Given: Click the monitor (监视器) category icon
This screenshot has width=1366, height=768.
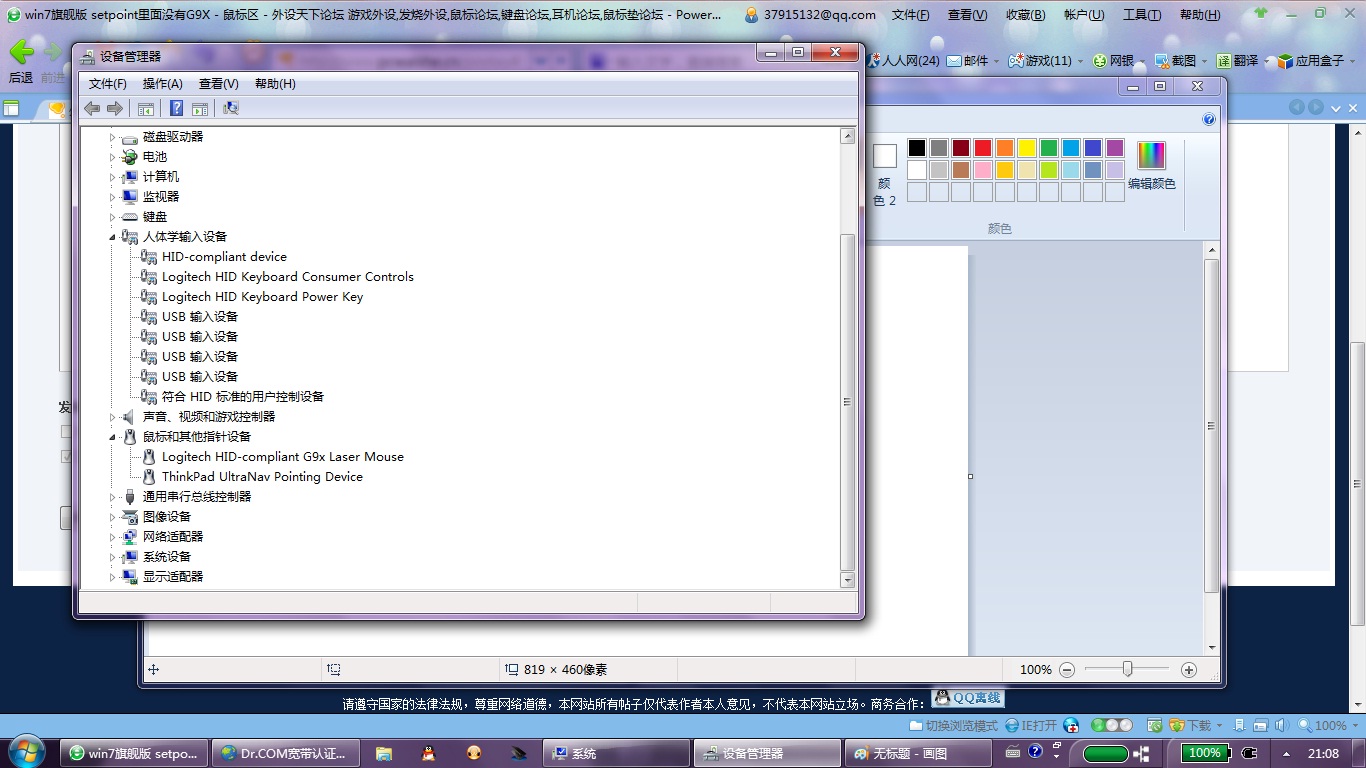Looking at the screenshot, I should [130, 197].
